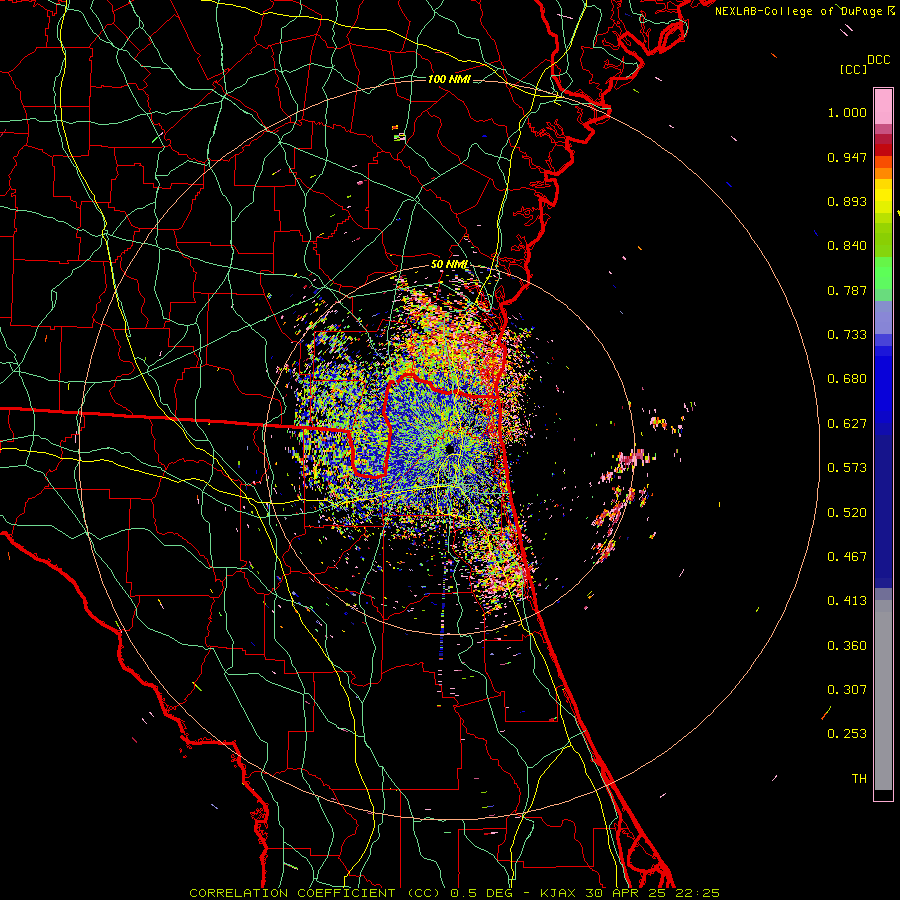
Task: Select the 0.413 scale value
Action: click(x=847, y=601)
